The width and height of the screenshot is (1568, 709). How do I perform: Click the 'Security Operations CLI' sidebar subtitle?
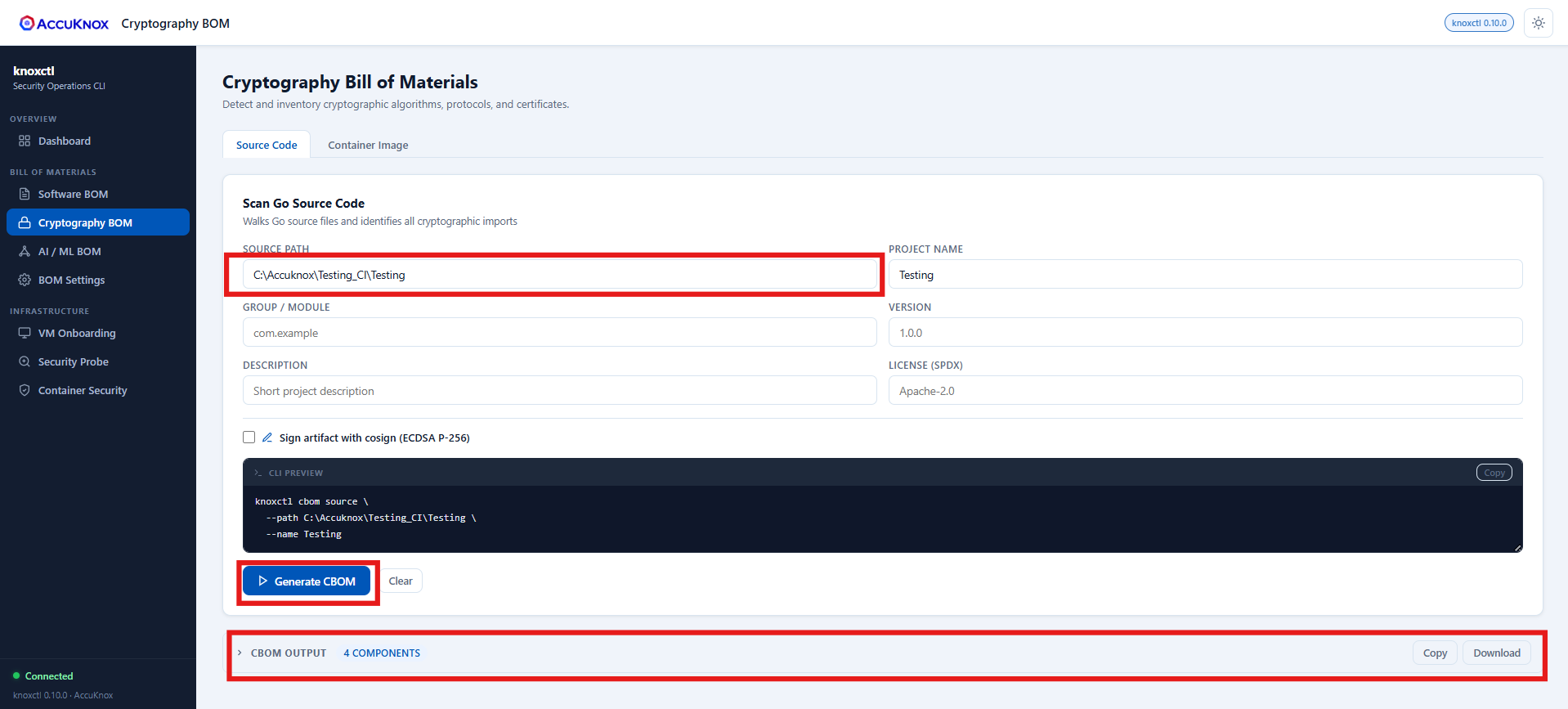[59, 86]
